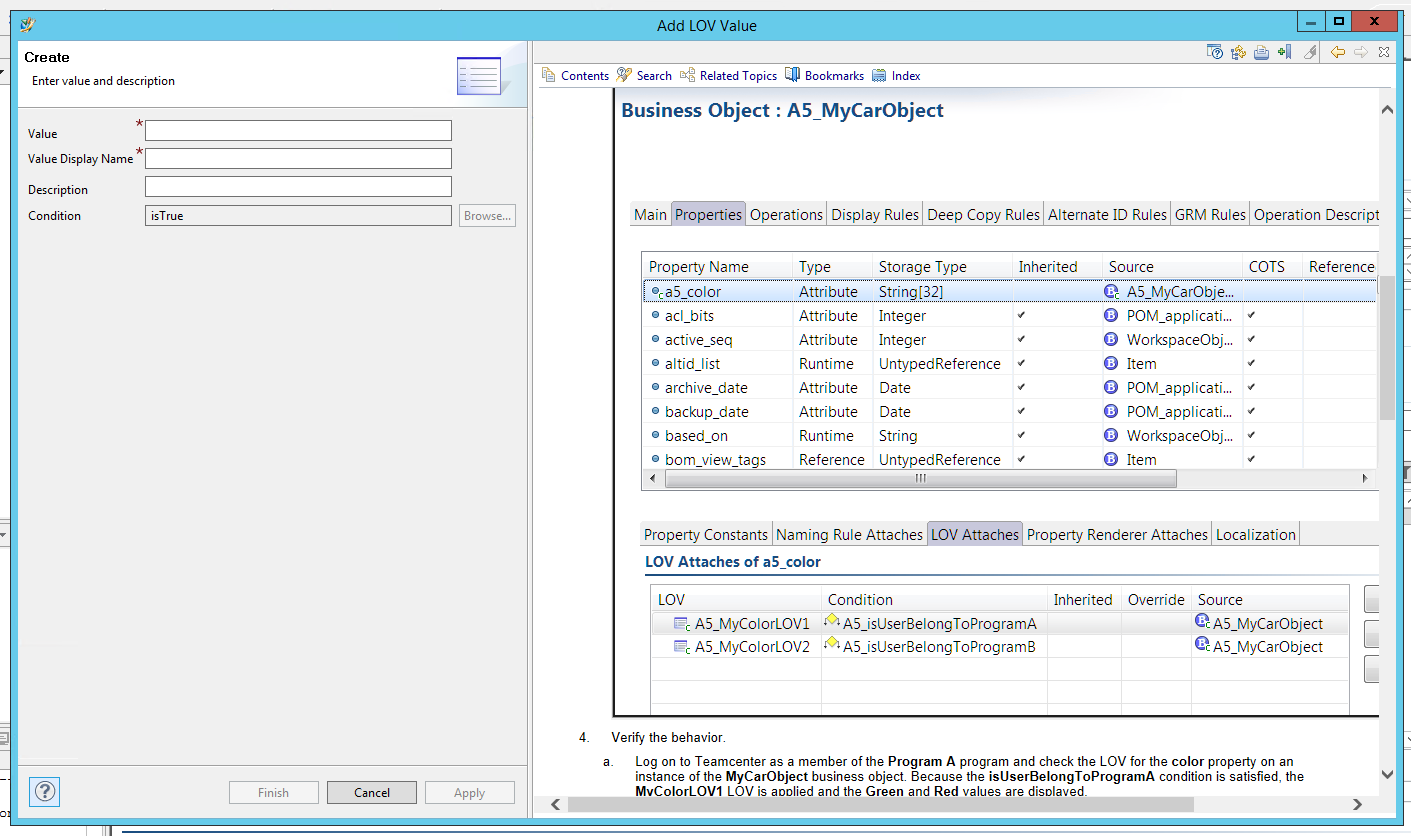Image resolution: width=1411 pixels, height=836 pixels.
Task: Click the help pane vertical scroll-up arrow
Action: pyautogui.click(x=1386, y=109)
